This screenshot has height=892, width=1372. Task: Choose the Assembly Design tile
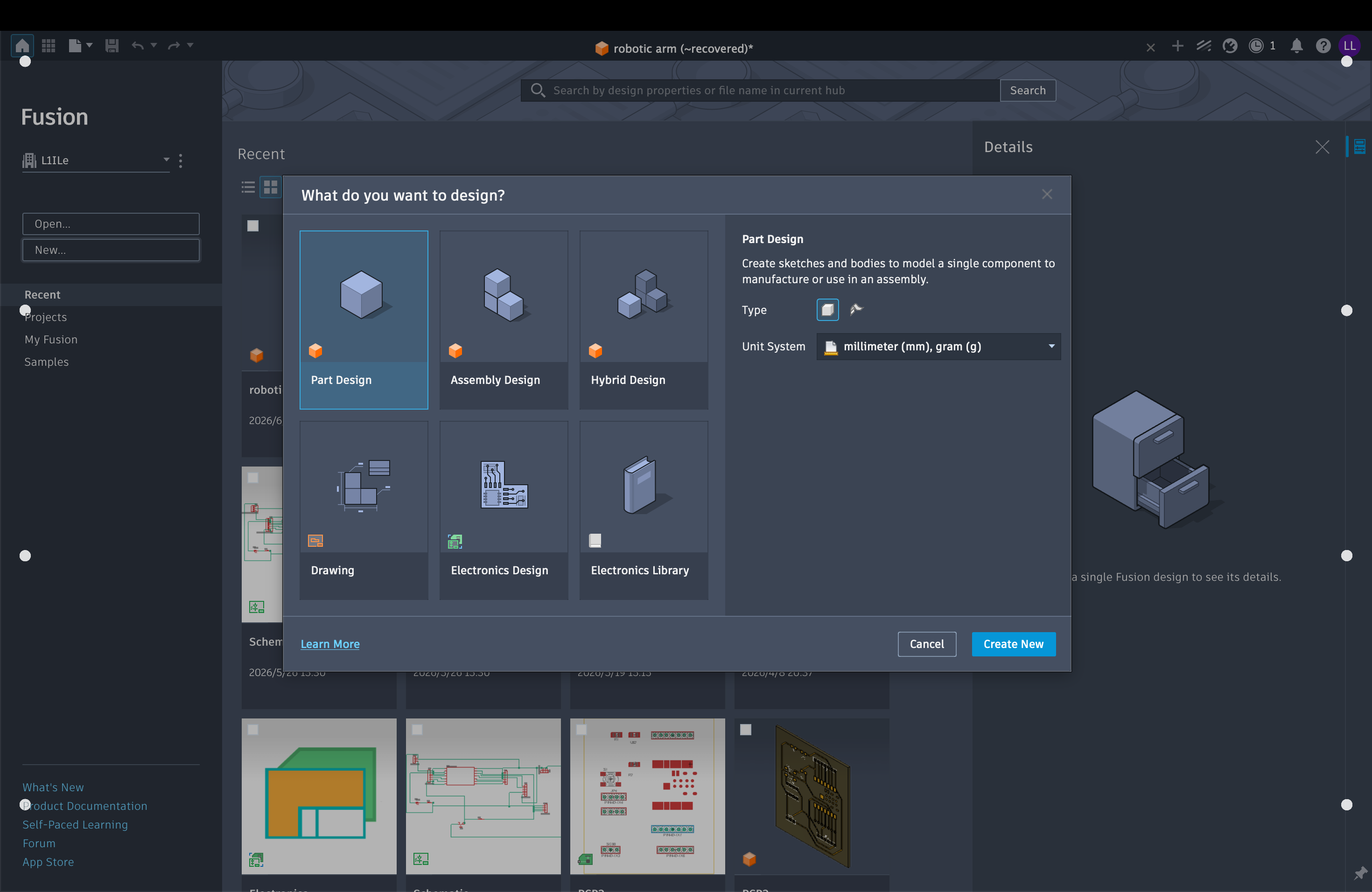click(x=504, y=320)
